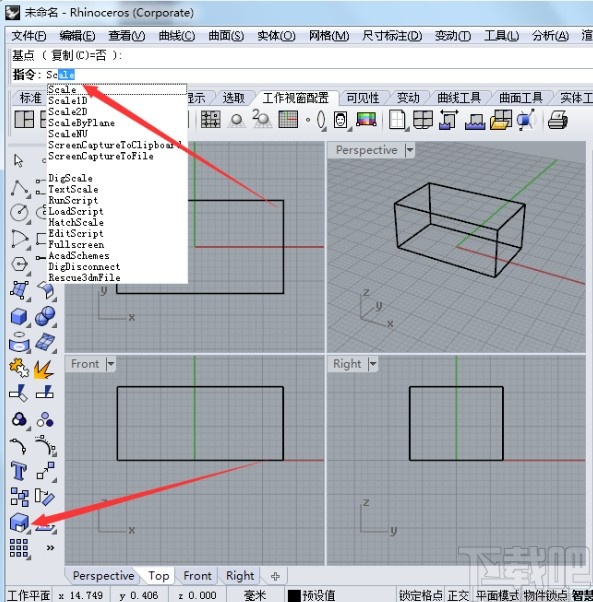Click the Group objects icon
The width and height of the screenshot is (593, 602).
point(19,419)
